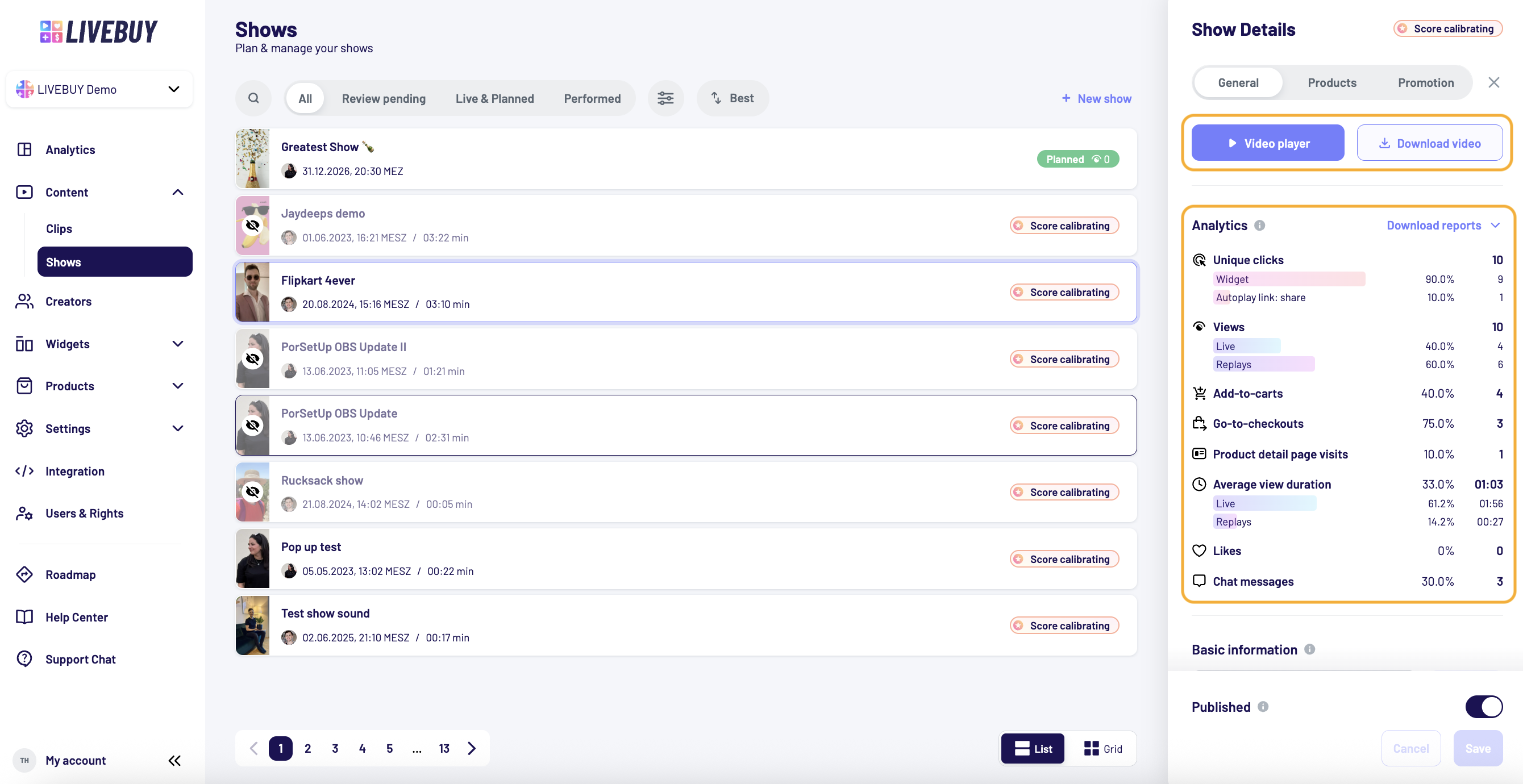
Task: Click the Add-to-carts cart icon
Action: pos(1199,394)
